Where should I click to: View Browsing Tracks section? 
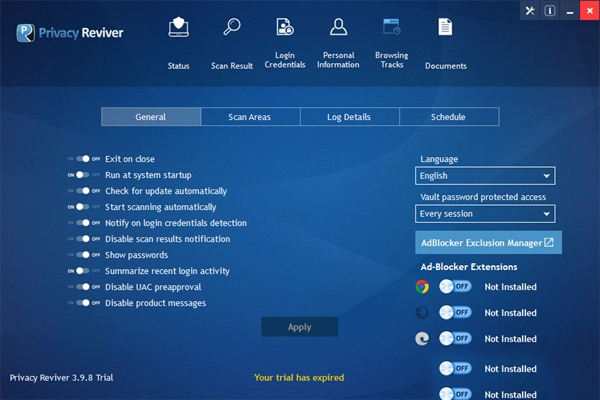point(391,43)
